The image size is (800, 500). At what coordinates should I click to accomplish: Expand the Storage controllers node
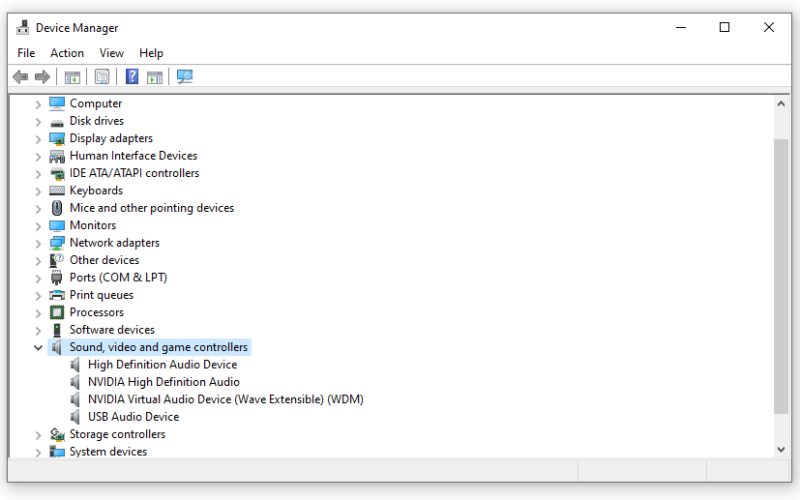38,435
